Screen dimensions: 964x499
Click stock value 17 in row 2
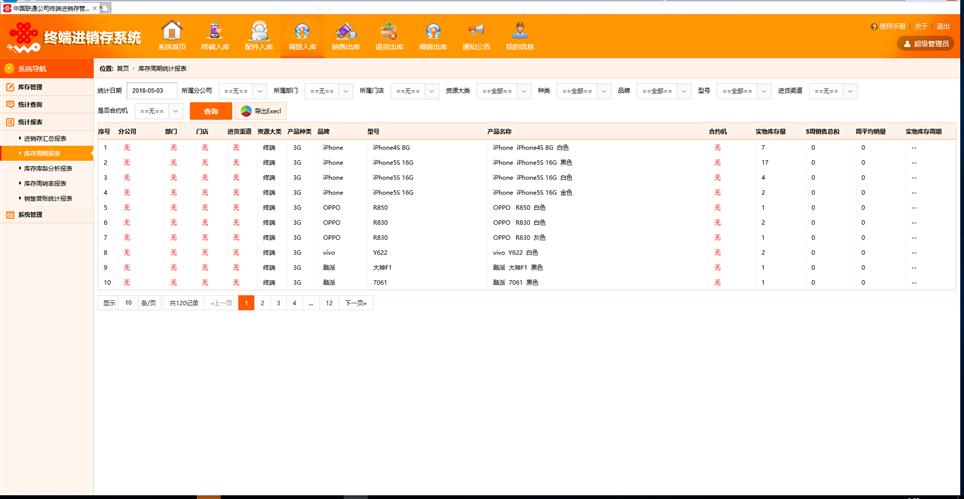click(x=765, y=163)
